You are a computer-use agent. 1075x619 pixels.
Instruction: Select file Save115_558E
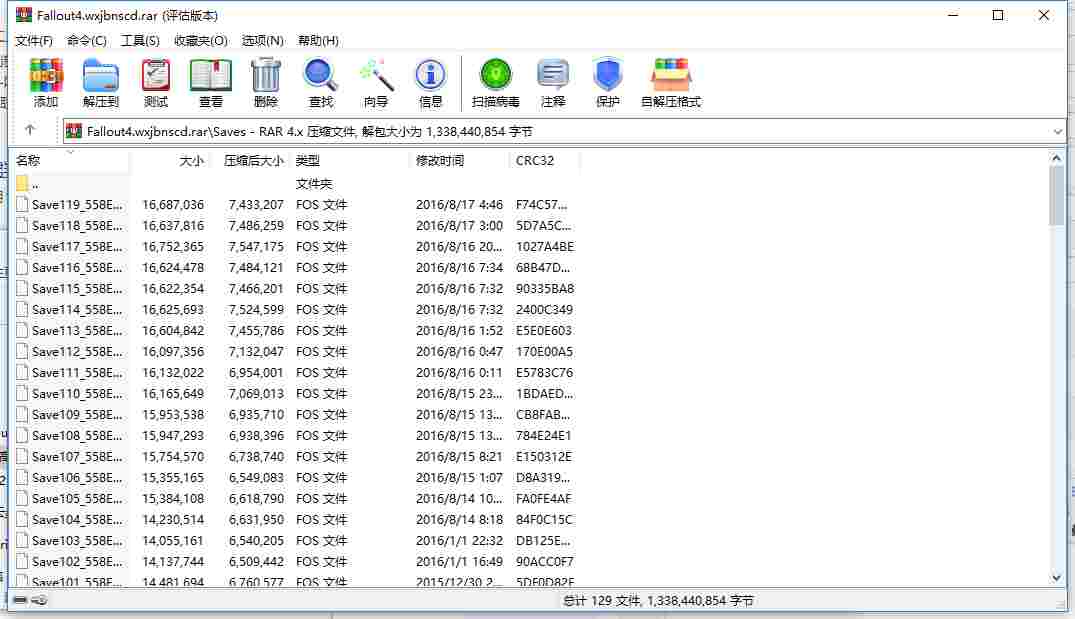pyautogui.click(x=77, y=289)
